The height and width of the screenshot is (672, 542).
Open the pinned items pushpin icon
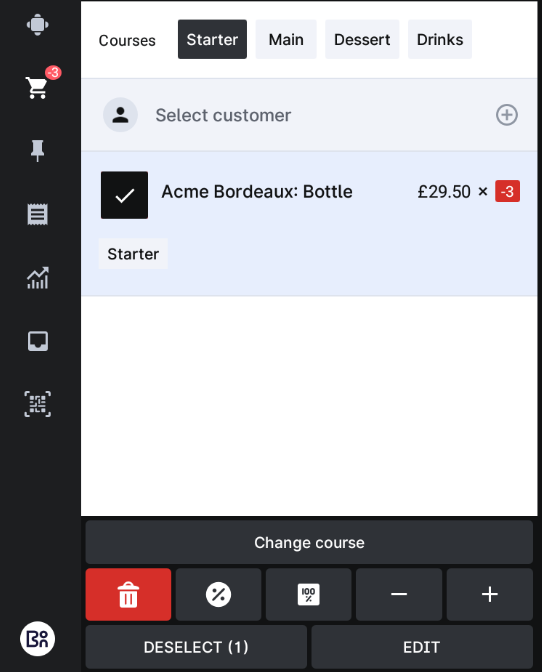[x=38, y=150]
